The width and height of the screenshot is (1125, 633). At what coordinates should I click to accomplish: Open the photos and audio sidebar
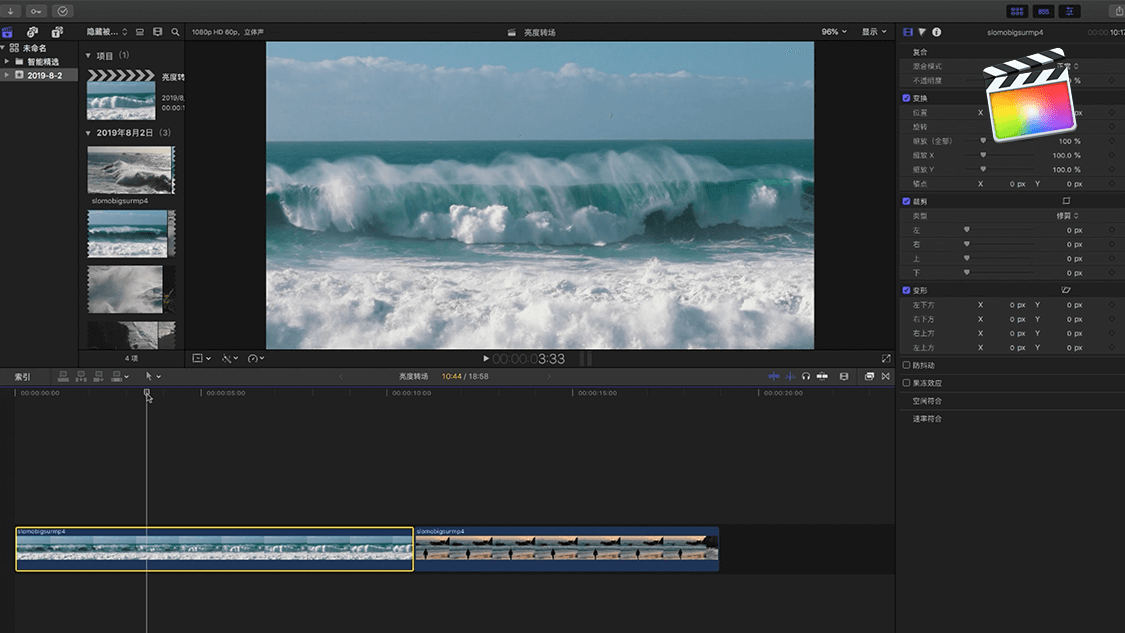32,32
